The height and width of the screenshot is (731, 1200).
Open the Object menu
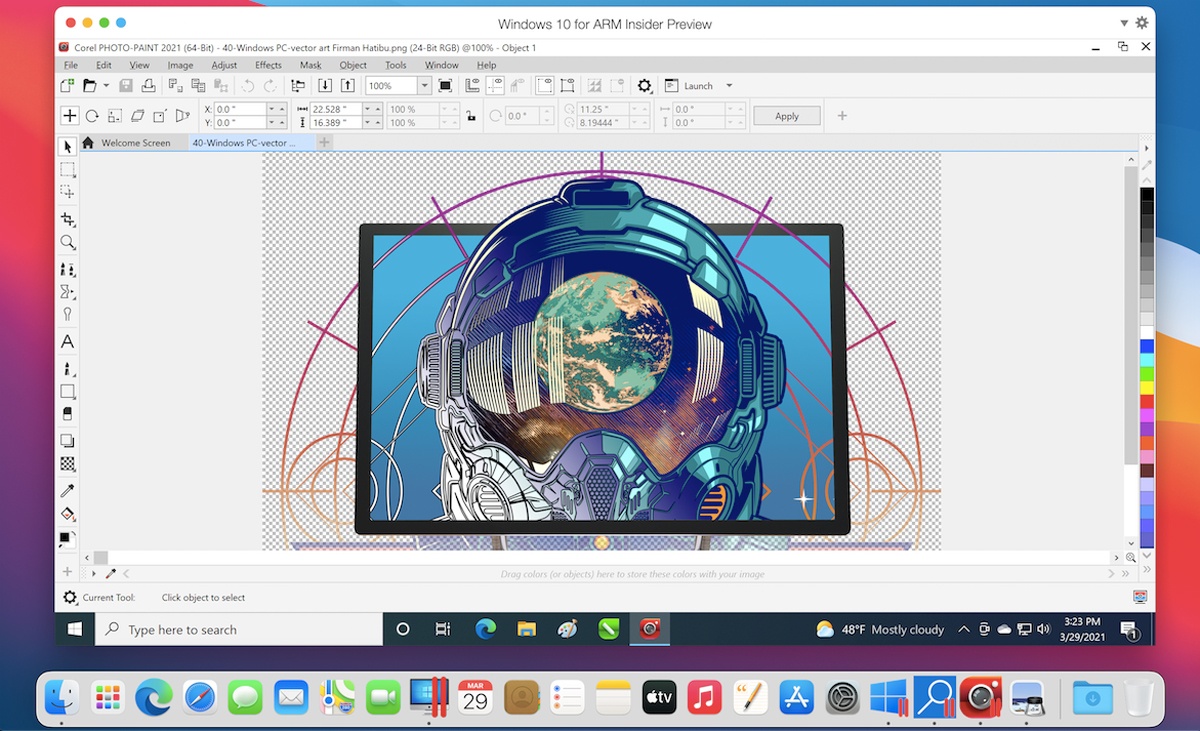[x=353, y=65]
